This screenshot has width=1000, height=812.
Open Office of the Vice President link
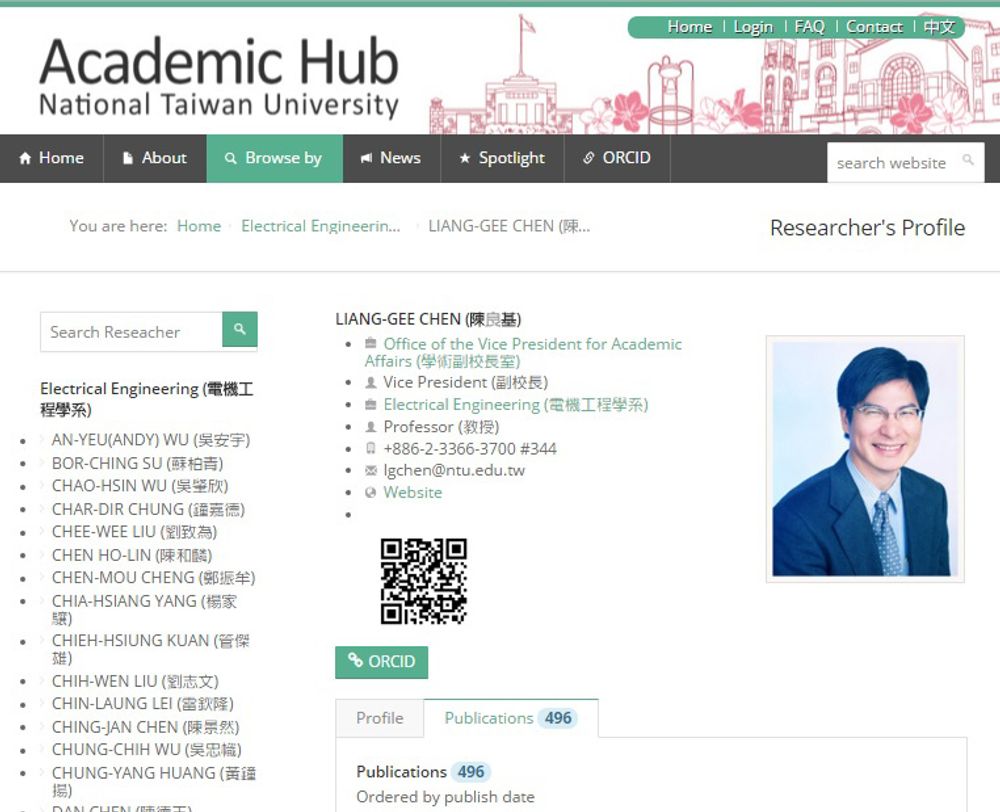(523, 352)
